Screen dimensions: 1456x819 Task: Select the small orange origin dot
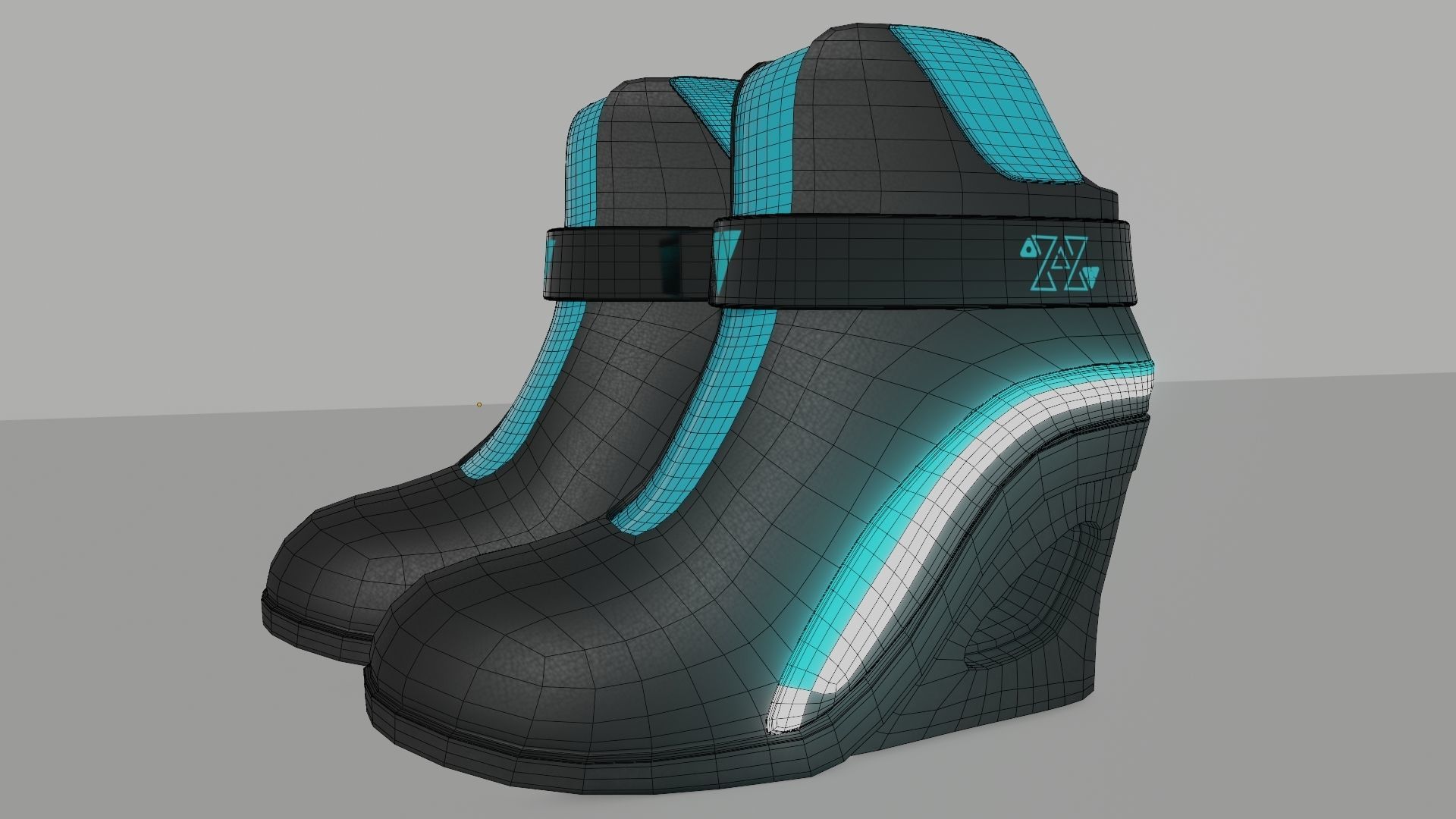(479, 404)
